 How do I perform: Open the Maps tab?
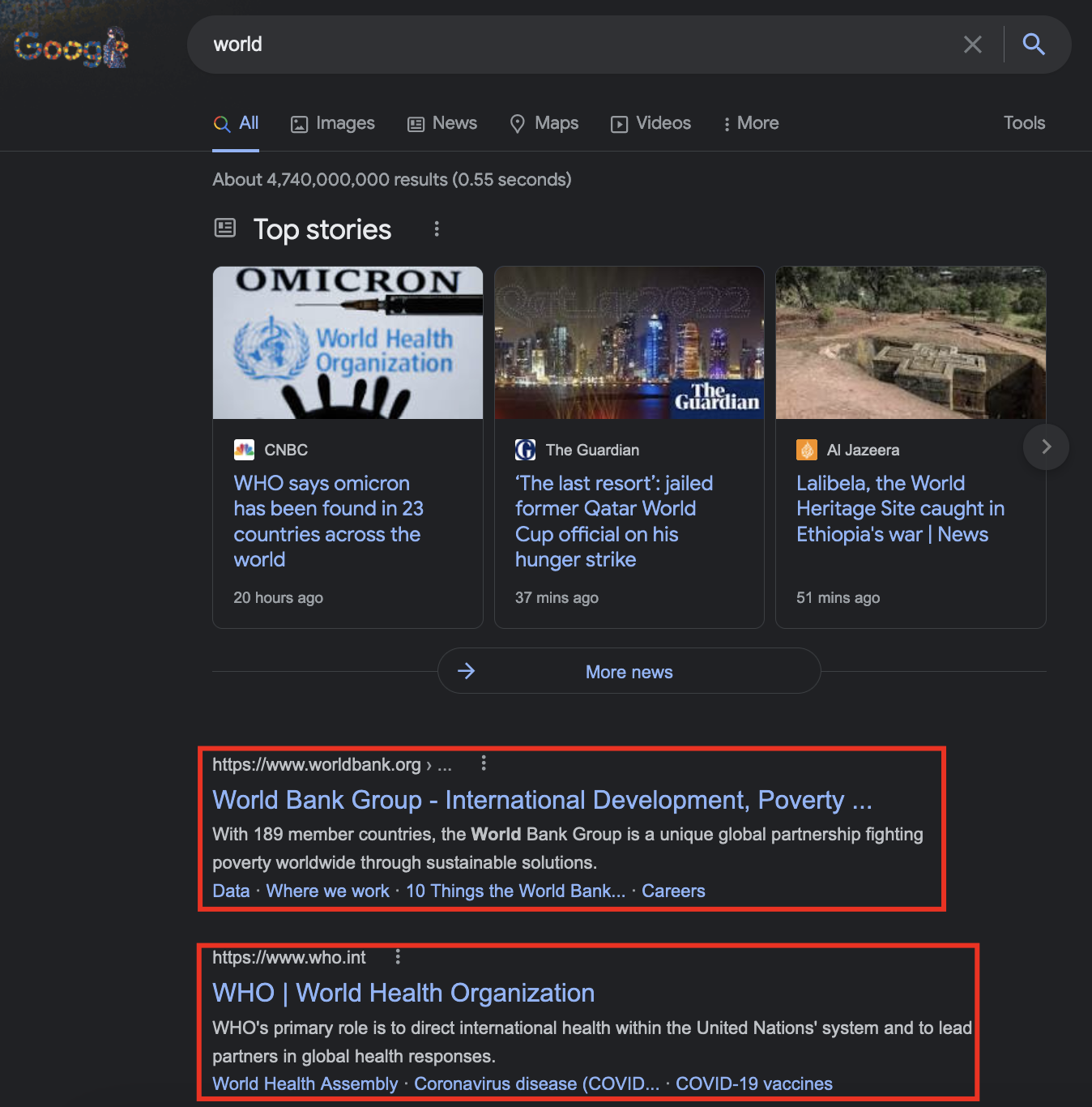[x=544, y=123]
